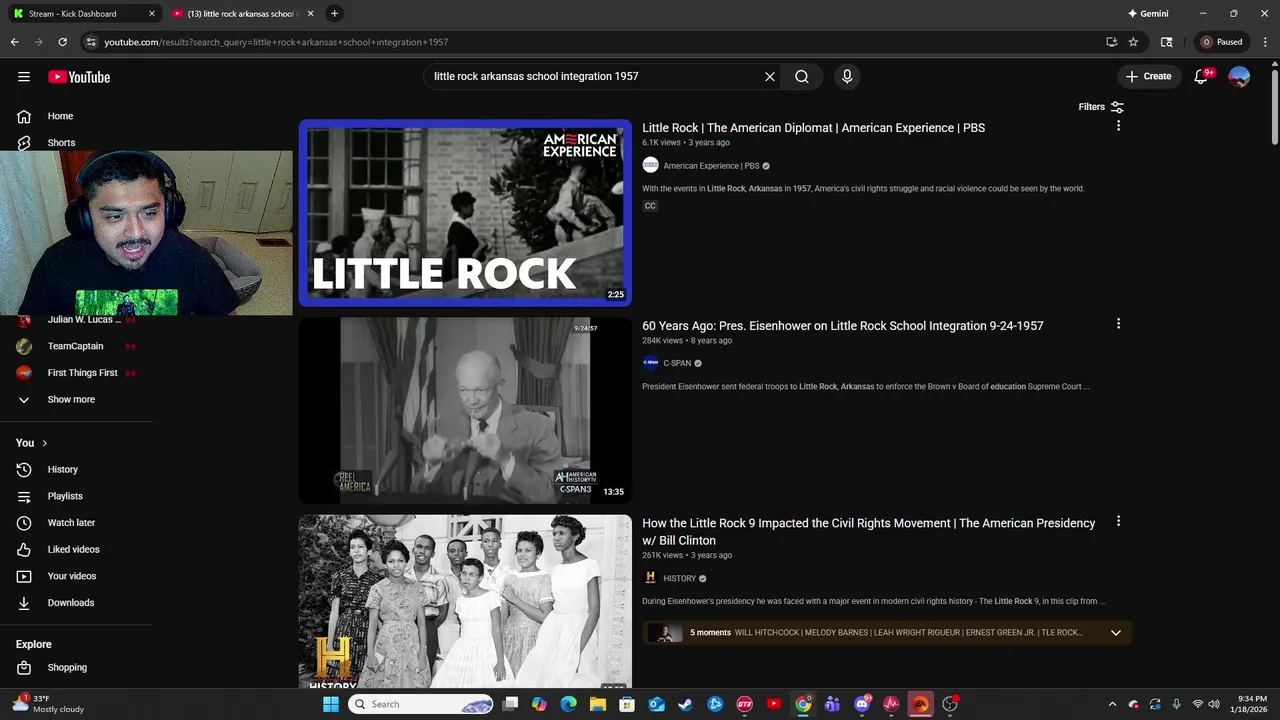Open a new browser tab
This screenshot has height=720, width=1280.
coord(334,14)
